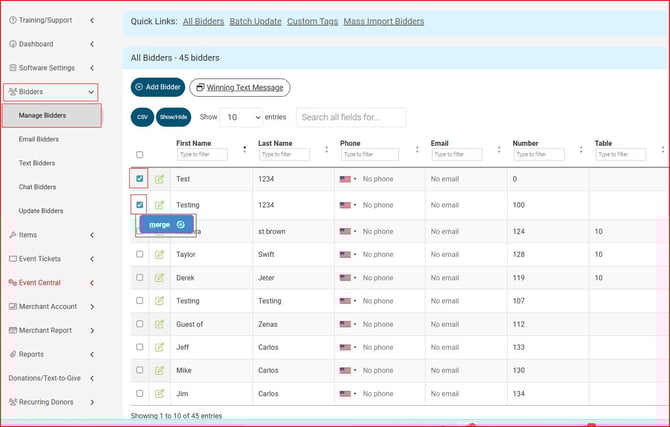670x427 pixels.
Task: Click edit icon for Mike Carlos row
Action: pyautogui.click(x=159, y=370)
